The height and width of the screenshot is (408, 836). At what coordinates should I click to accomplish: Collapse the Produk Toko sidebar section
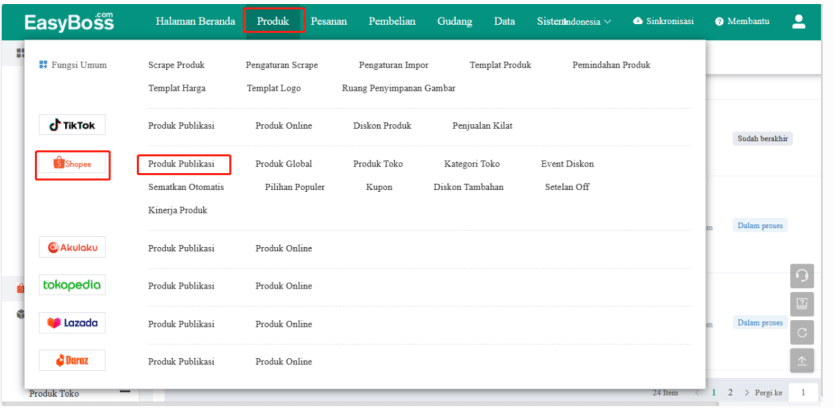pos(125,391)
